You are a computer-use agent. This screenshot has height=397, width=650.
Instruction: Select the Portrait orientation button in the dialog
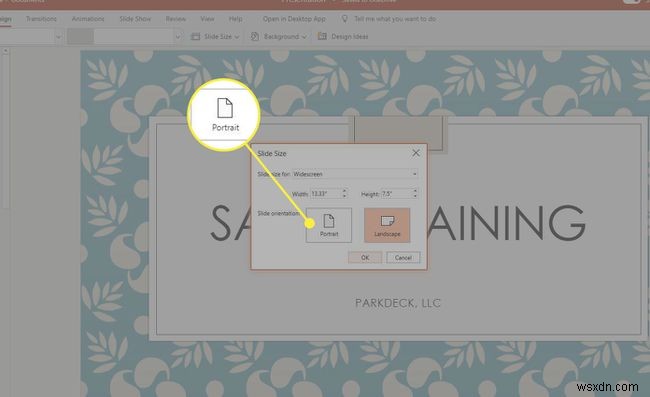pos(329,225)
